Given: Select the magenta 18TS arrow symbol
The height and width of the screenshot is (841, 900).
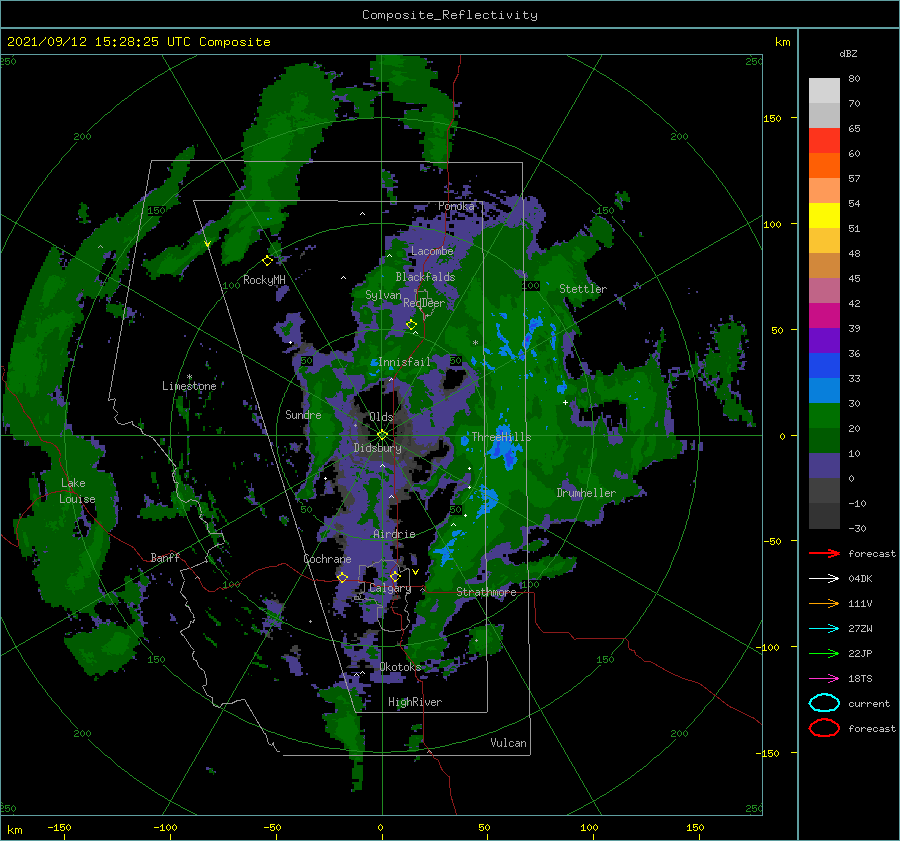Looking at the screenshot, I should [x=824, y=678].
